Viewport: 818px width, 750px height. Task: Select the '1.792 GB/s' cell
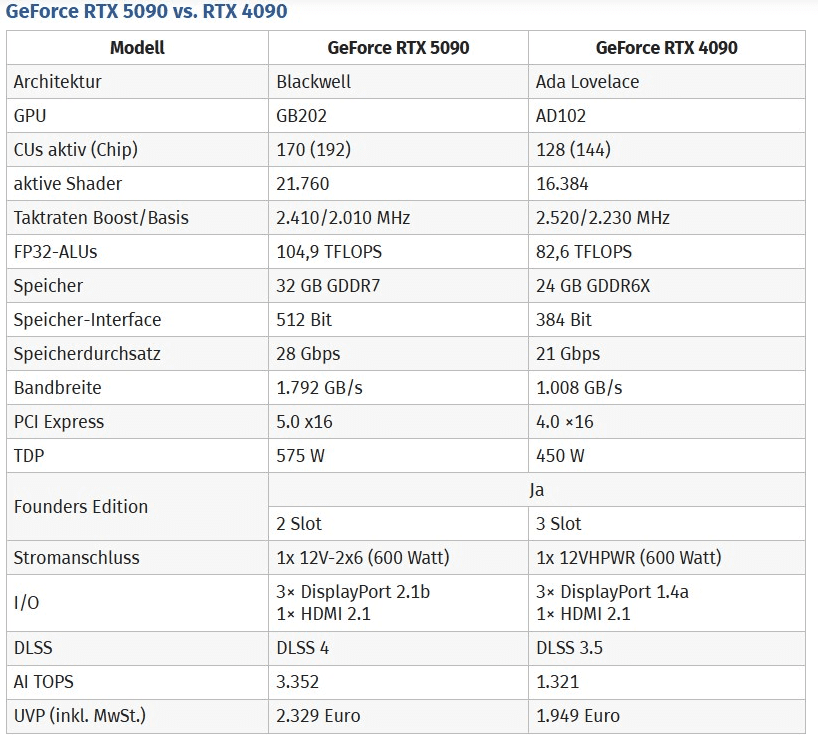point(319,388)
